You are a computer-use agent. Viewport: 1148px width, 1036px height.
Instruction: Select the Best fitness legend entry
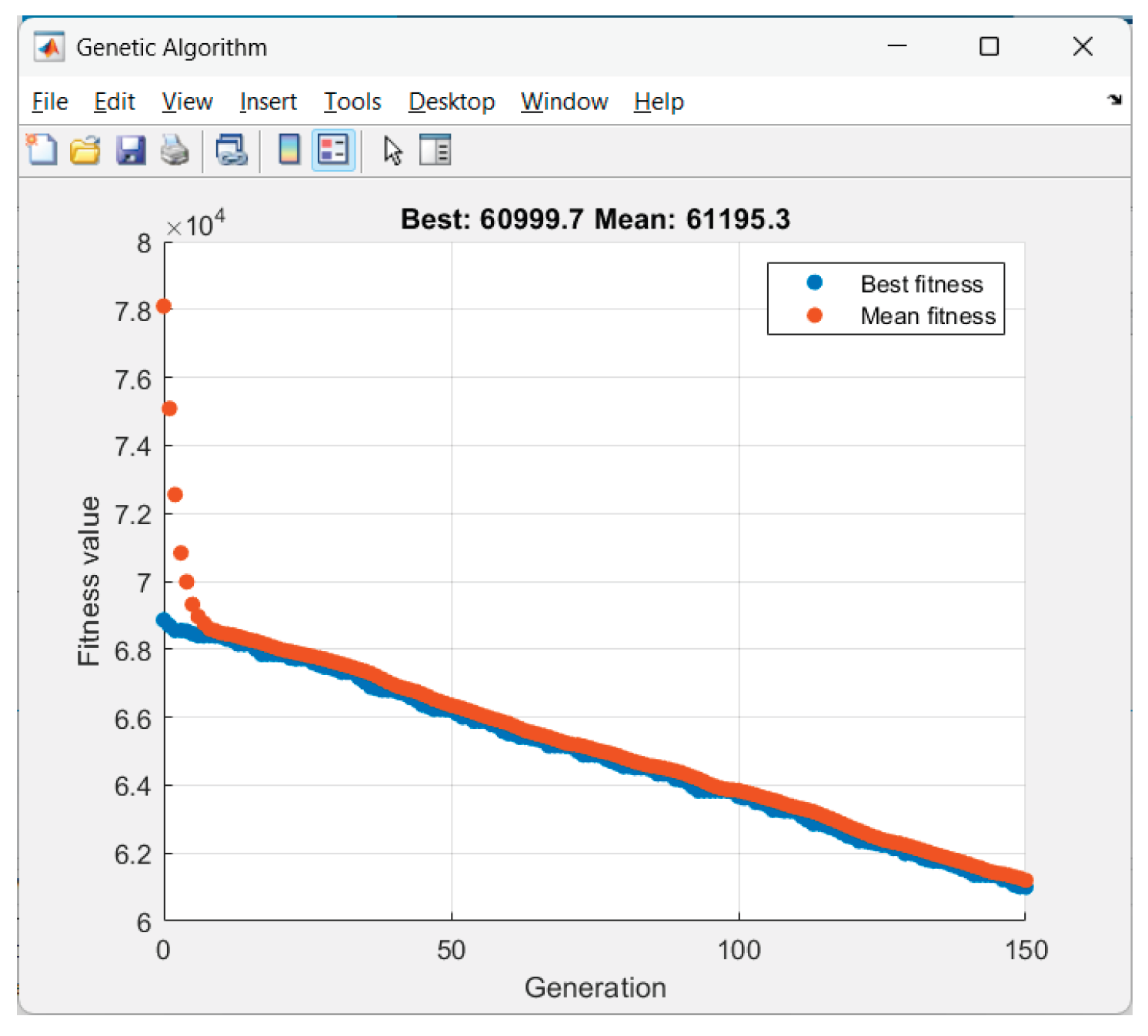[921, 284]
